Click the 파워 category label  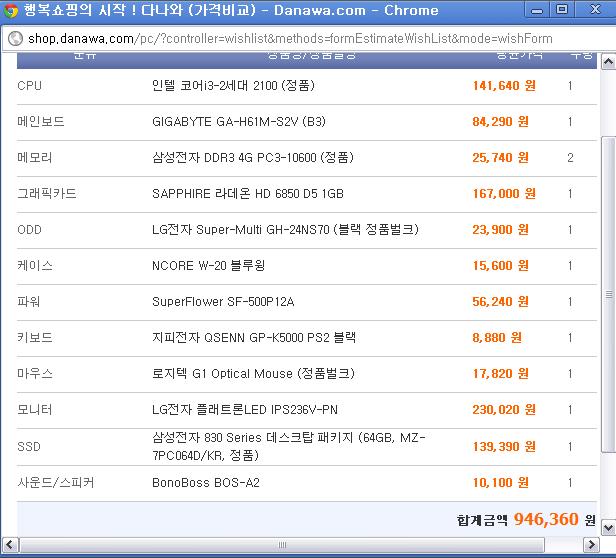[29, 302]
